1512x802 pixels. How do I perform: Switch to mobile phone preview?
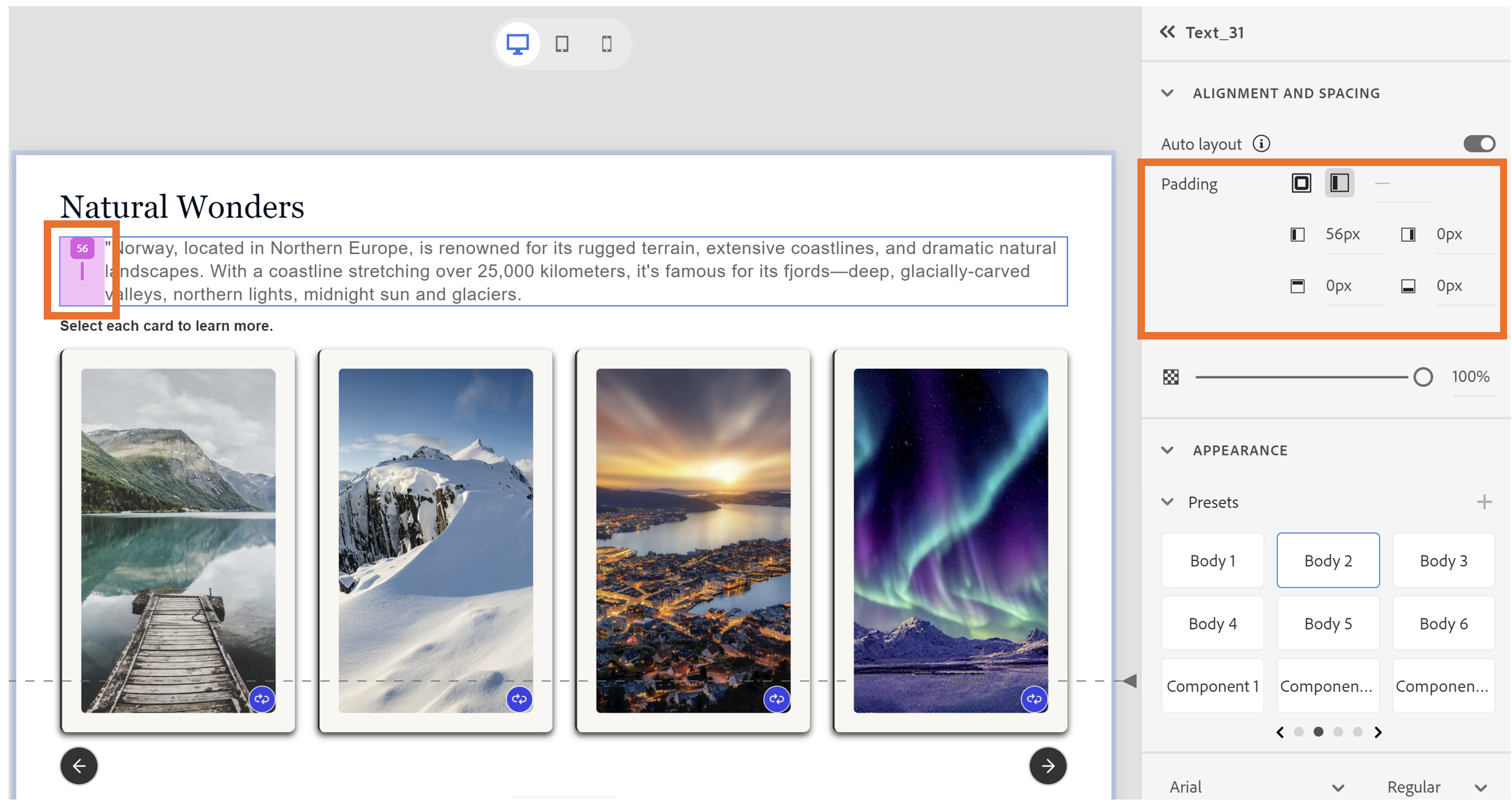(x=606, y=44)
